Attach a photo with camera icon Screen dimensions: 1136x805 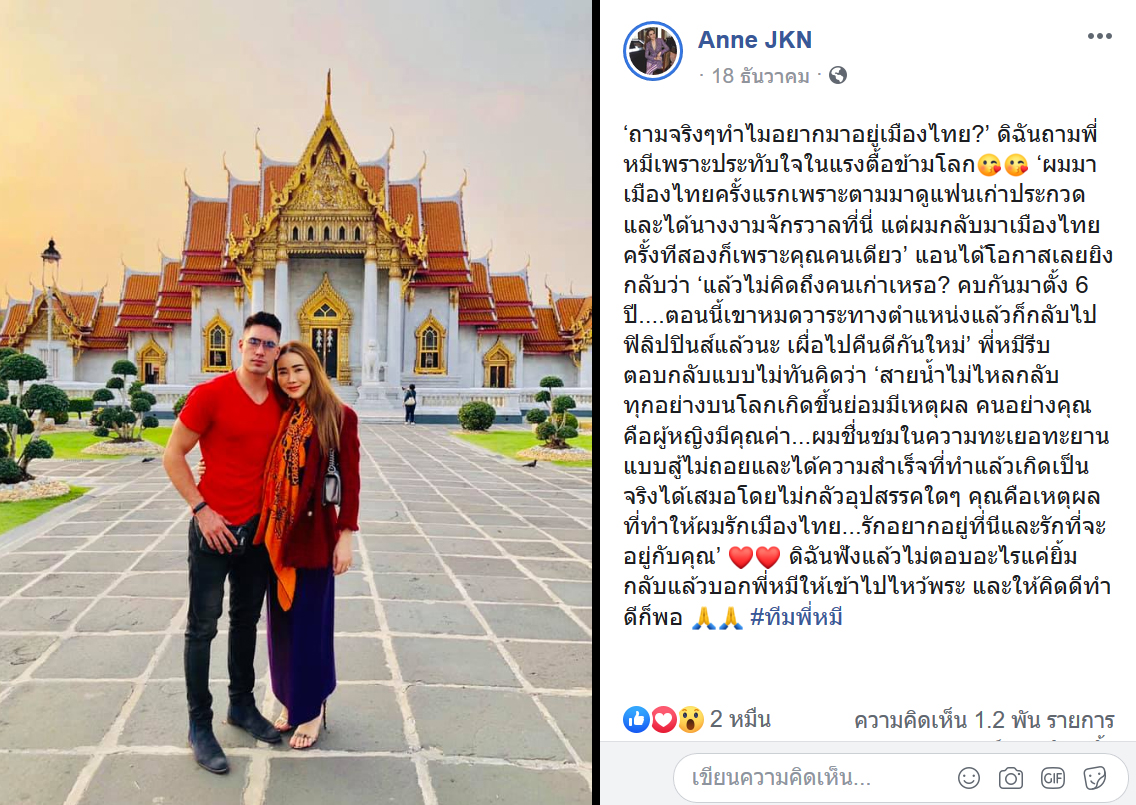click(x=1011, y=778)
